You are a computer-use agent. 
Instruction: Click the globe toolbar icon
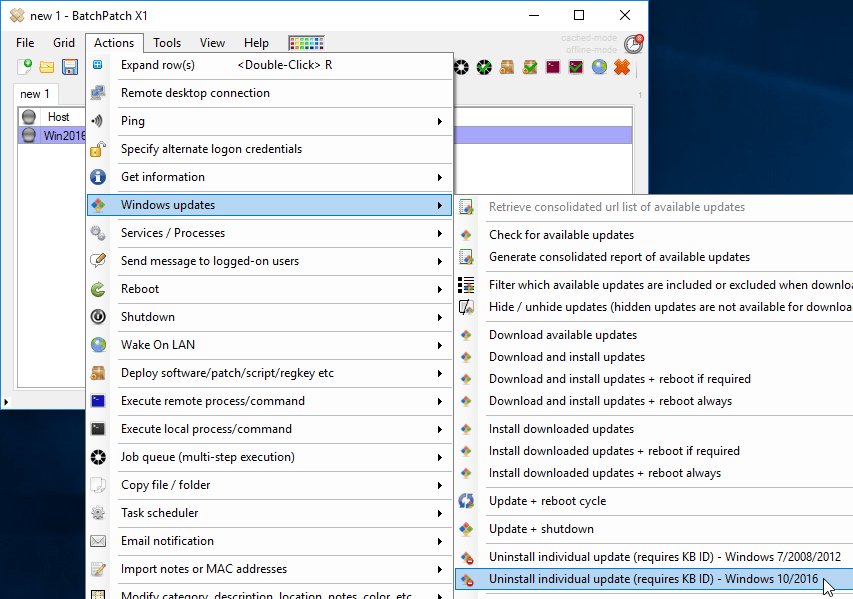click(599, 67)
